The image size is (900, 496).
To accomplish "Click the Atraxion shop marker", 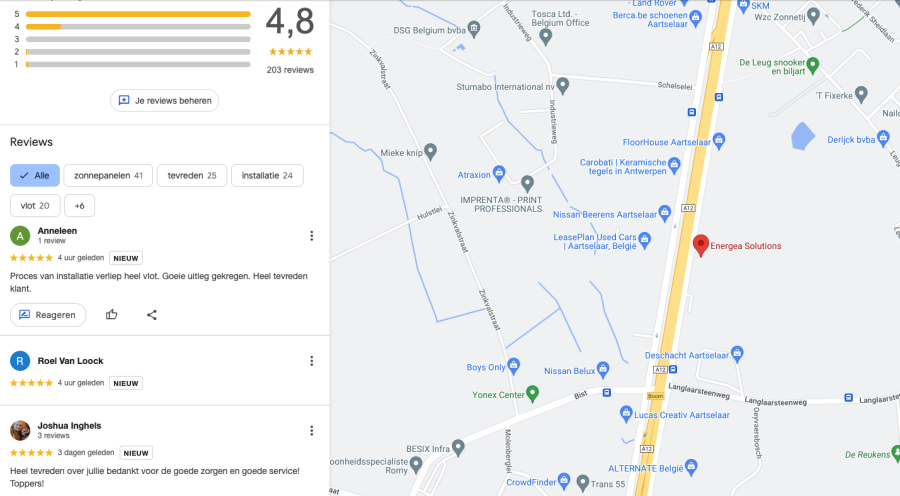I will coord(499,173).
